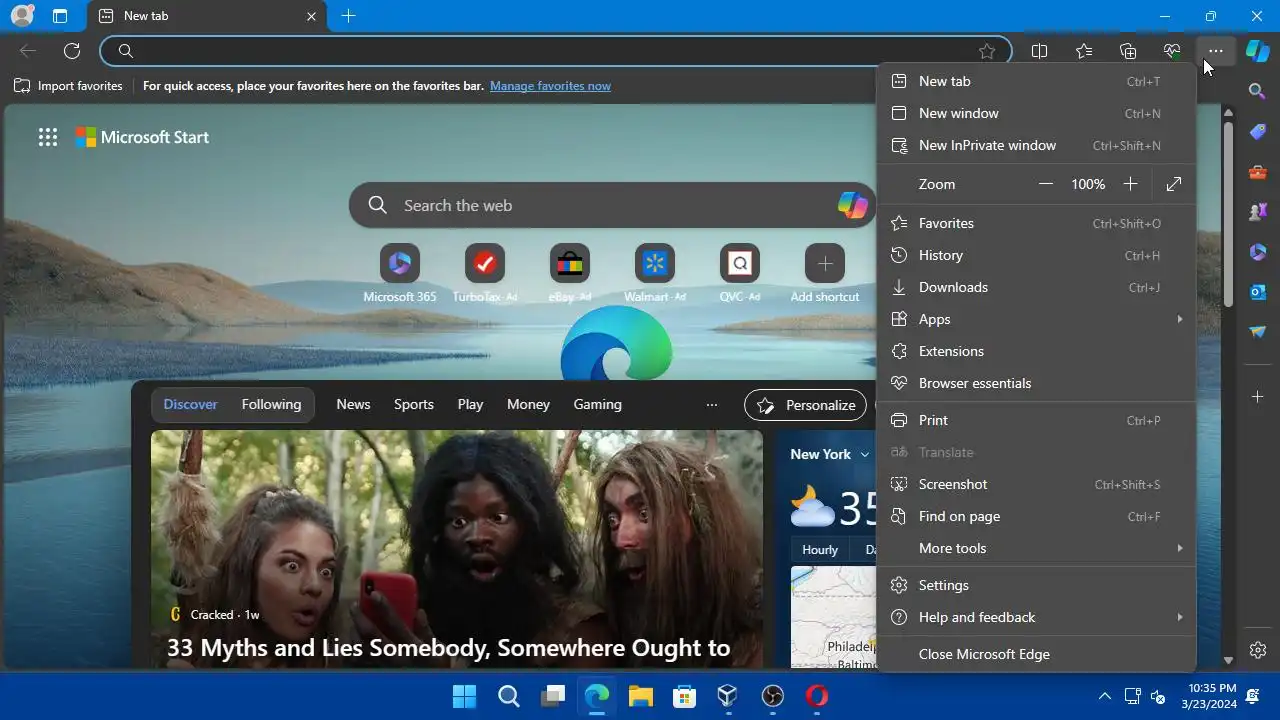Choose Print from the menu
Image resolution: width=1280 pixels, height=720 pixels.
(x=1036, y=420)
